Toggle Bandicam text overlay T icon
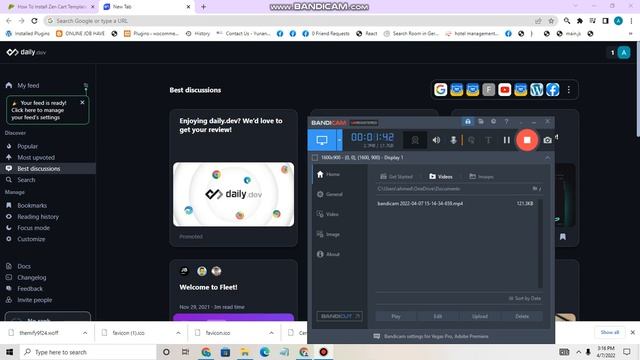 coord(488,140)
